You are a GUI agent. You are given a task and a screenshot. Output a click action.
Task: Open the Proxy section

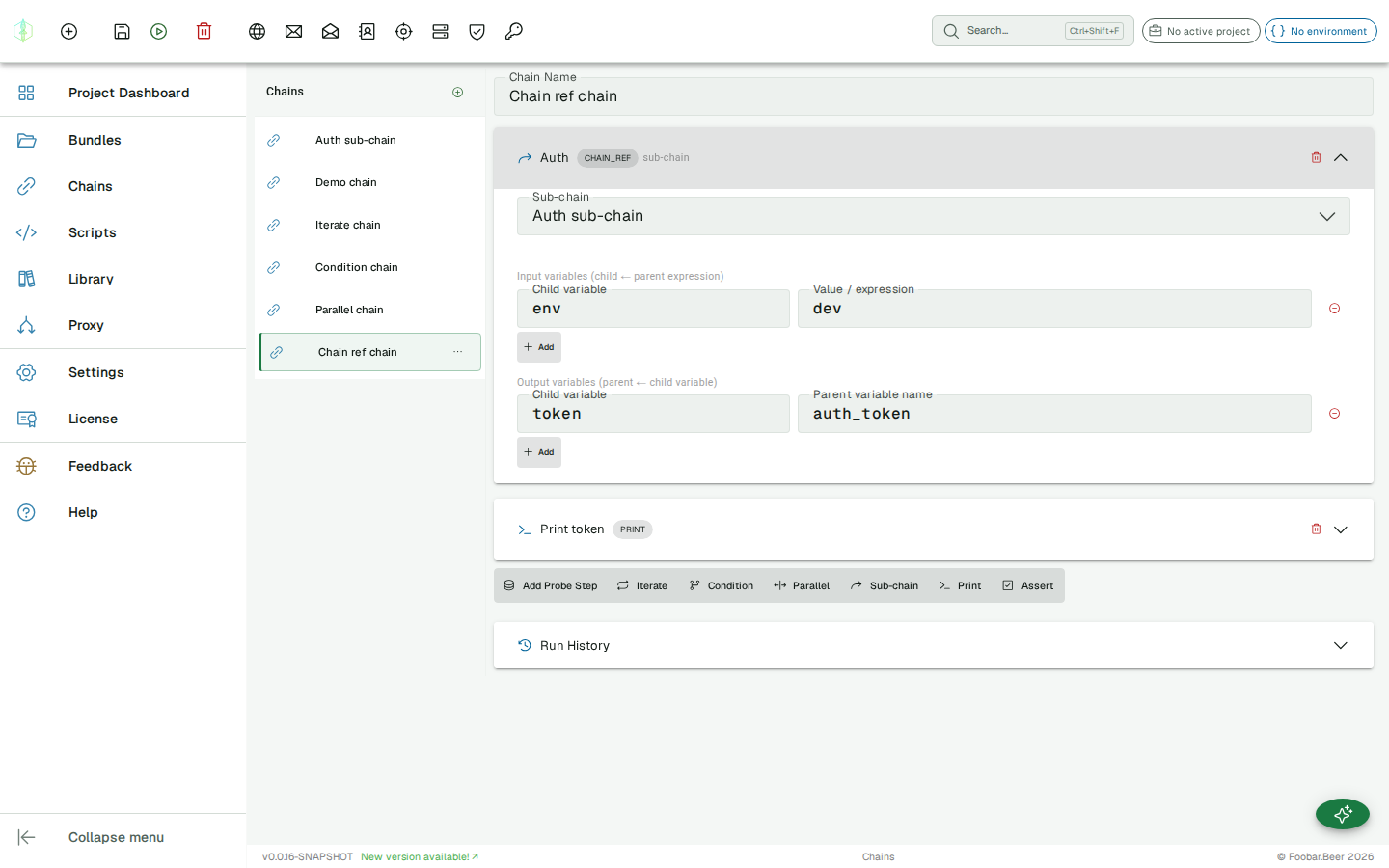pos(123,325)
